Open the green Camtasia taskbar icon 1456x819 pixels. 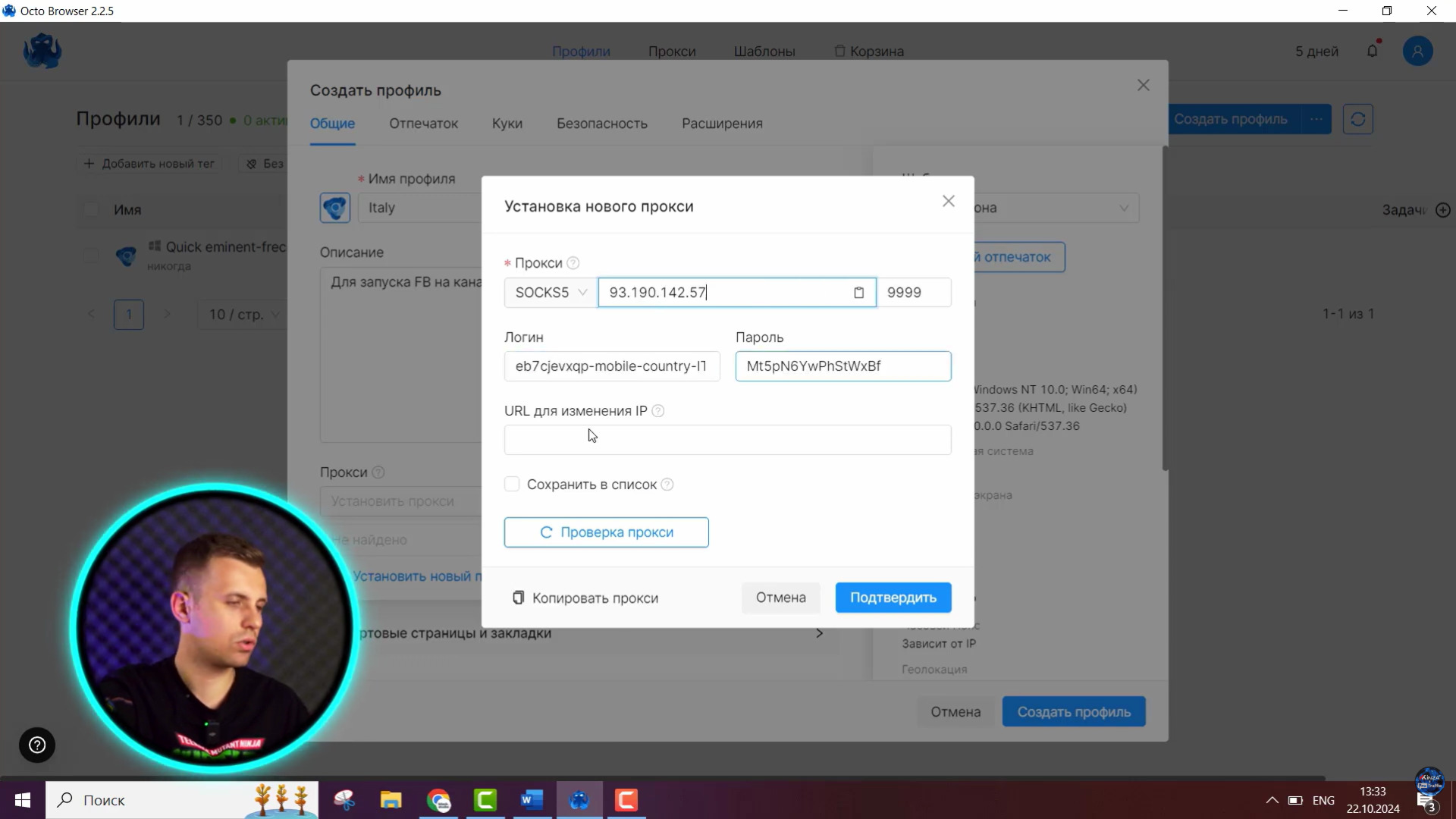click(x=485, y=800)
